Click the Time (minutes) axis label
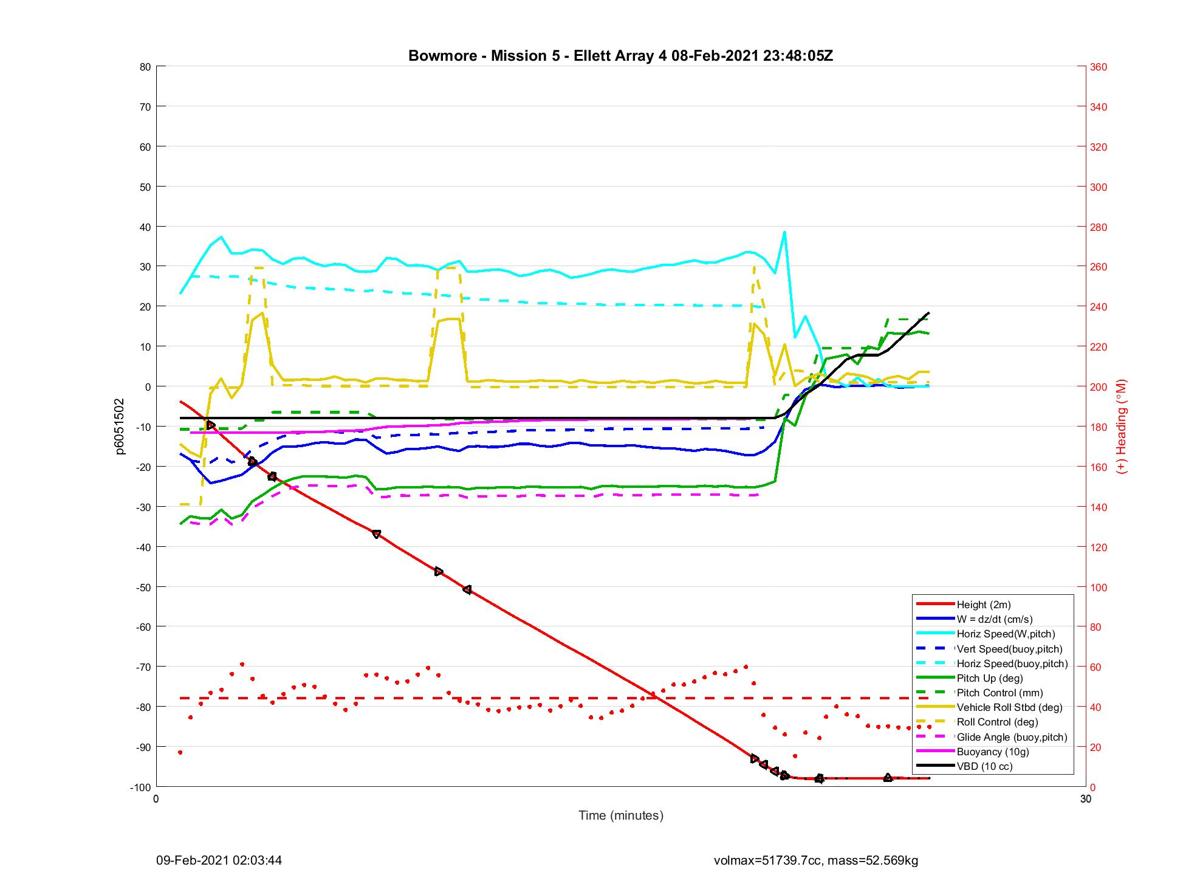The height and width of the screenshot is (885, 1200). 620,815
